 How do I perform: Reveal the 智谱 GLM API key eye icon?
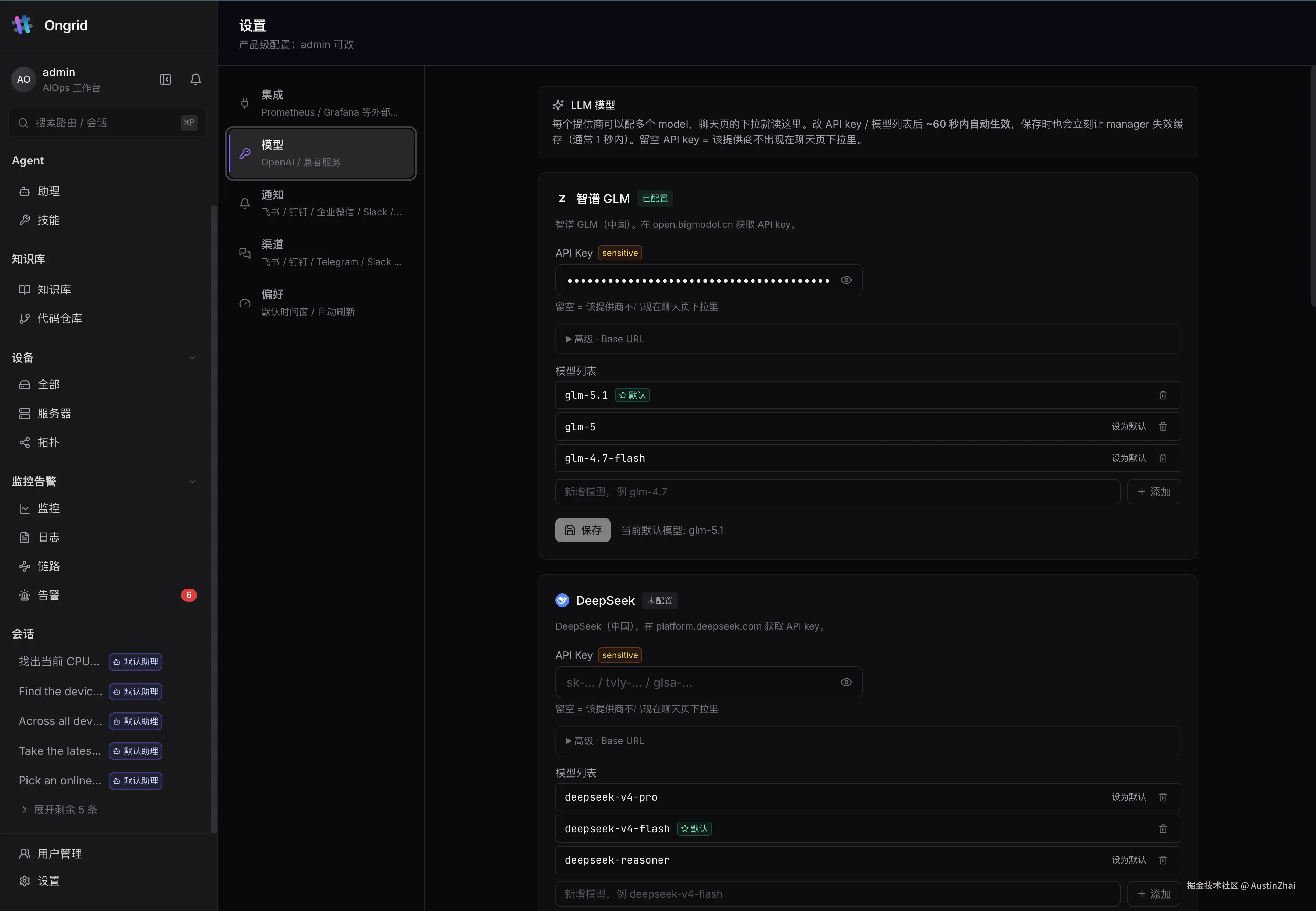pyautogui.click(x=846, y=280)
